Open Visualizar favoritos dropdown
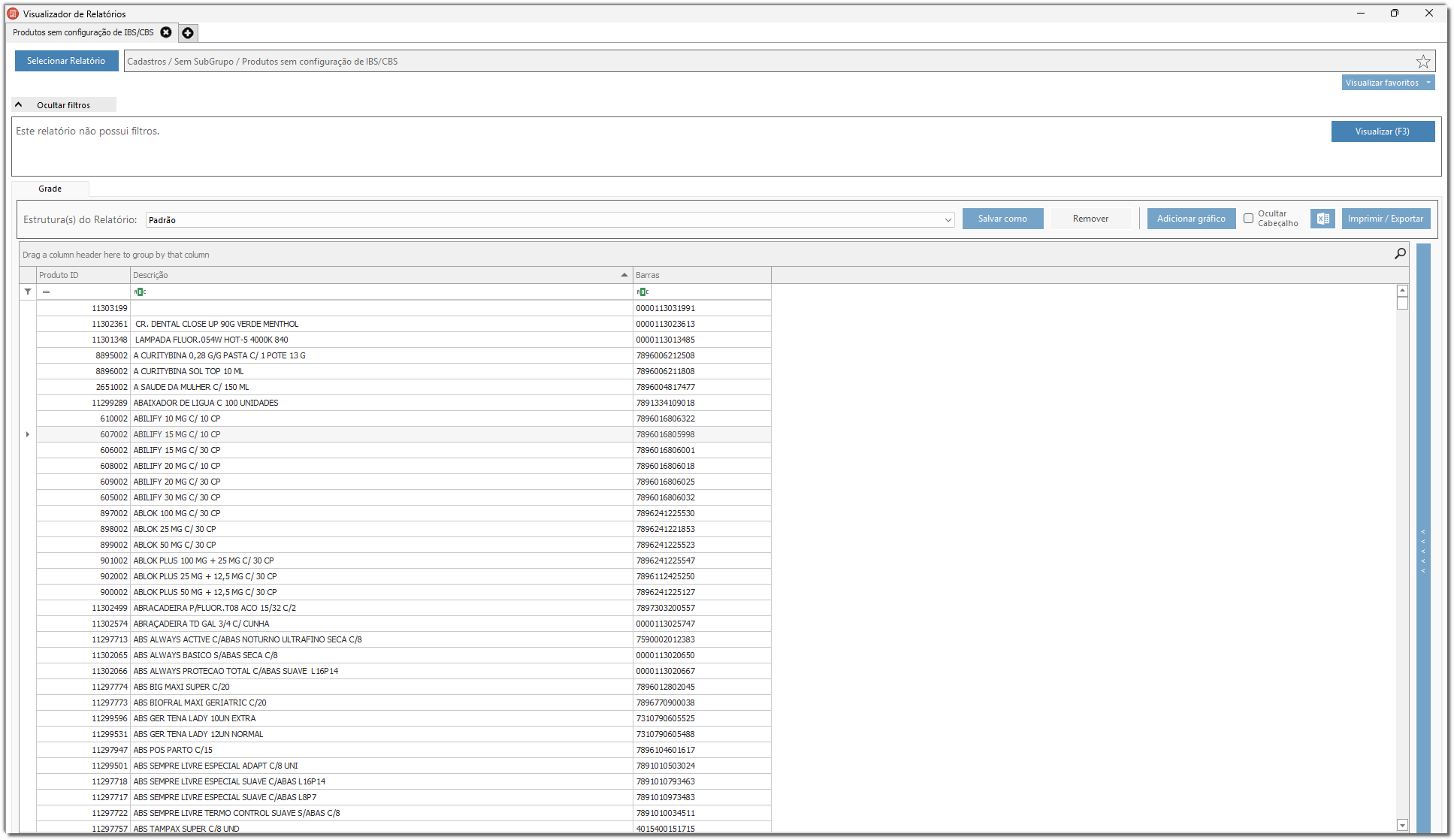The image size is (1454, 840). coord(1389,83)
